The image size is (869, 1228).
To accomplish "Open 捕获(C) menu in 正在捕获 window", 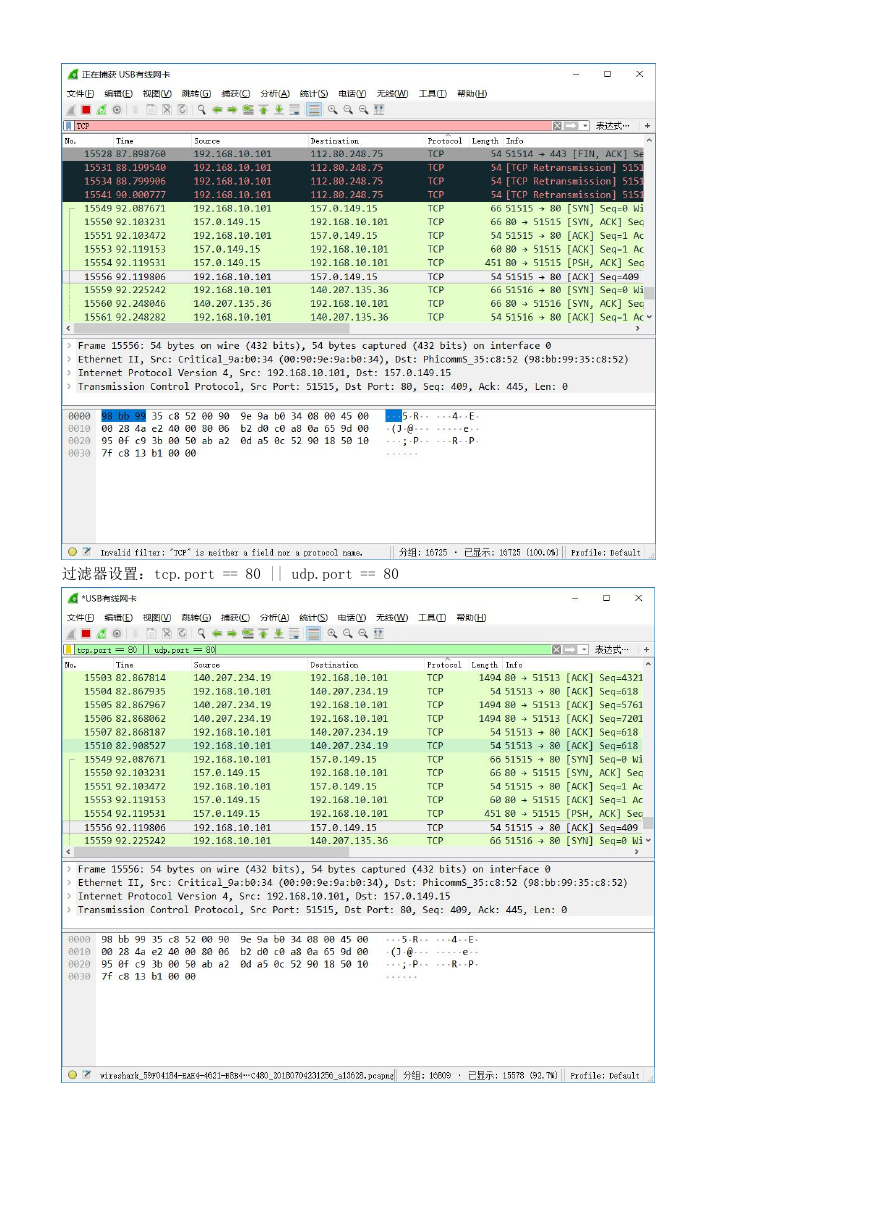I will 236,93.
